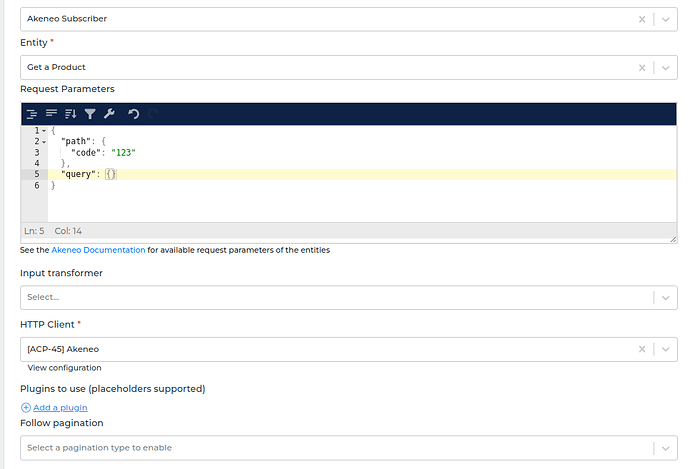Click inside the Akeneo Subscriber field
The image size is (690, 469).
(x=349, y=19)
